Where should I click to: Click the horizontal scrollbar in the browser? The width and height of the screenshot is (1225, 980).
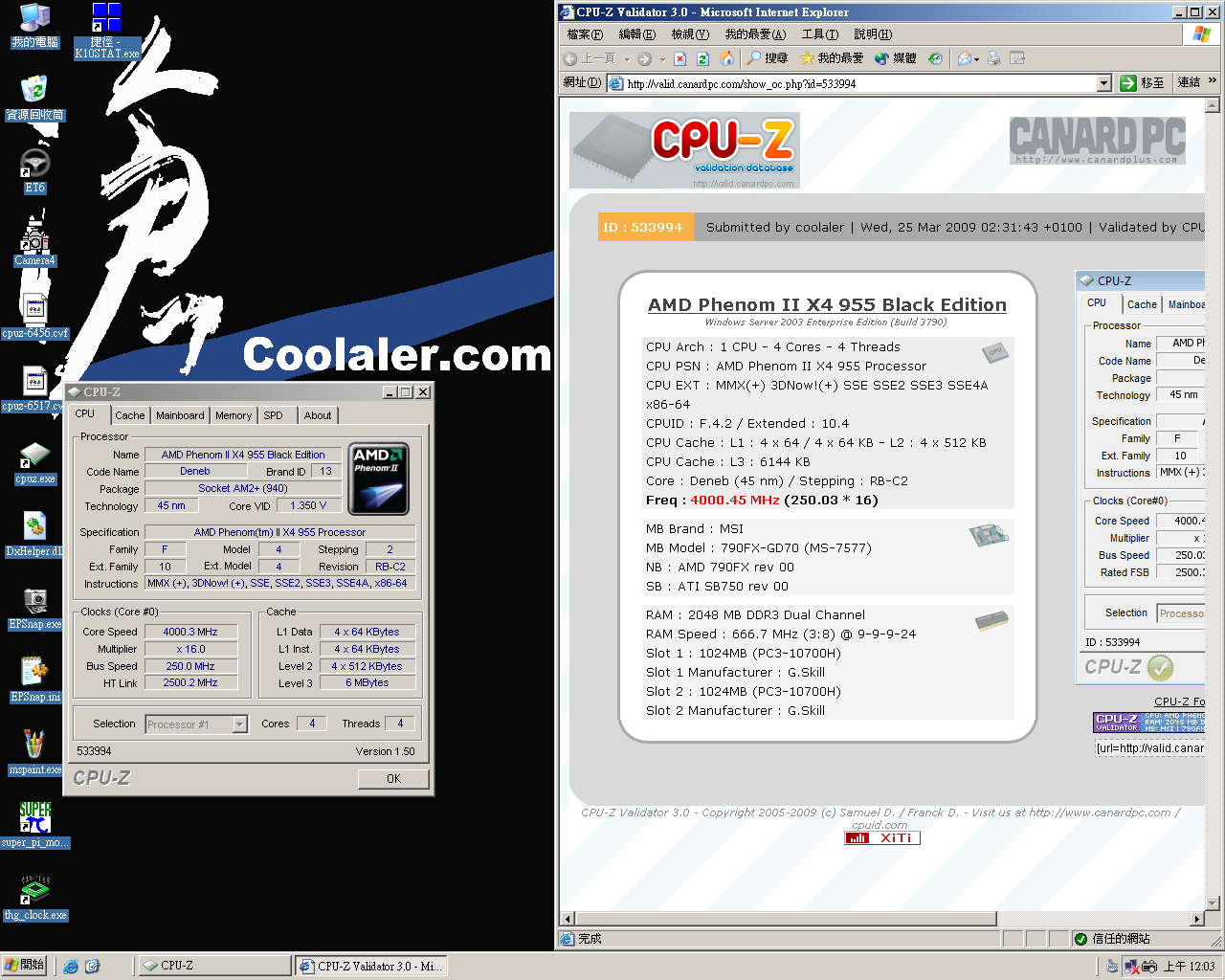click(x=786, y=919)
